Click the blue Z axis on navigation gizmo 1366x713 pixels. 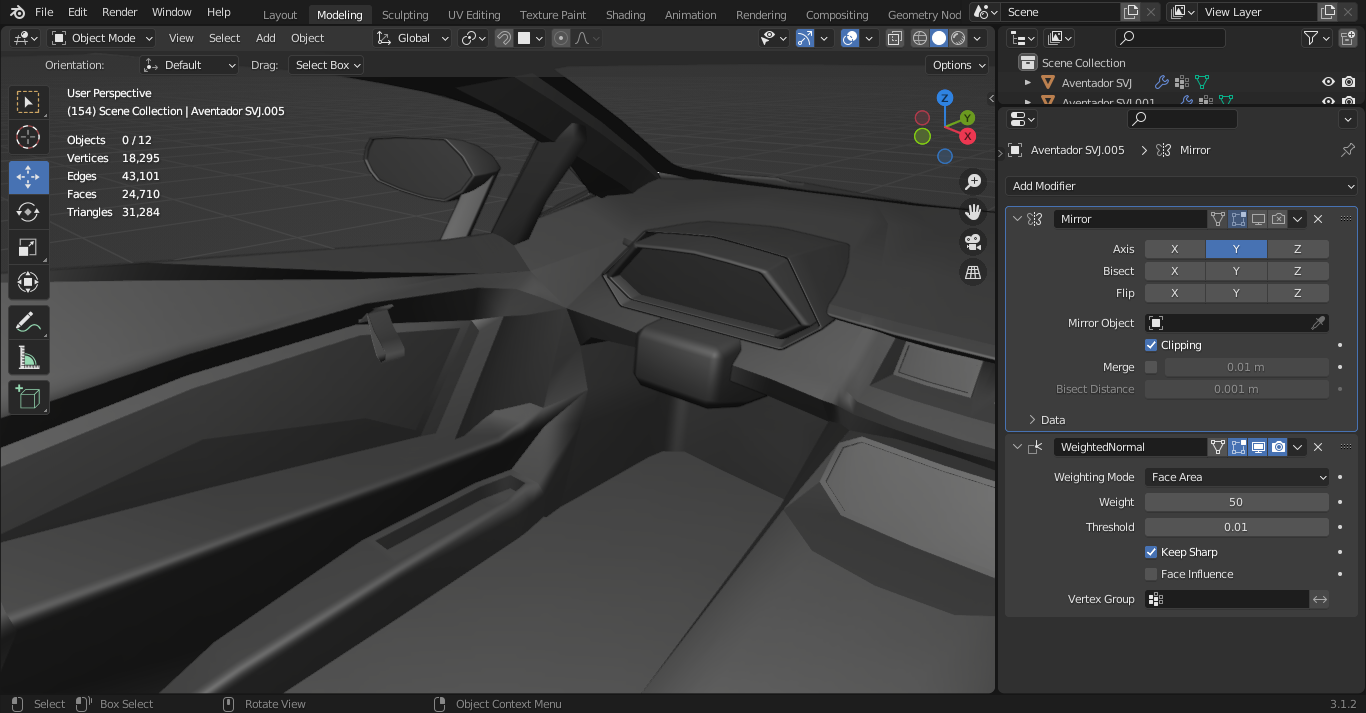[945, 98]
